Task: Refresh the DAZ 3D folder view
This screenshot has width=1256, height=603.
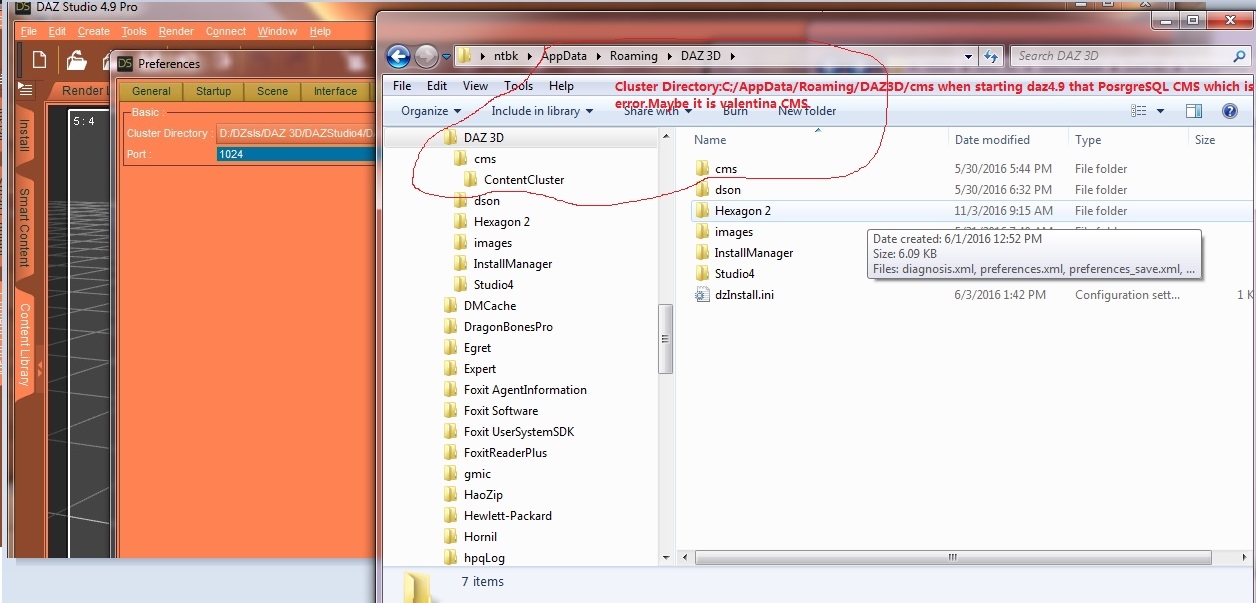Action: (x=991, y=56)
